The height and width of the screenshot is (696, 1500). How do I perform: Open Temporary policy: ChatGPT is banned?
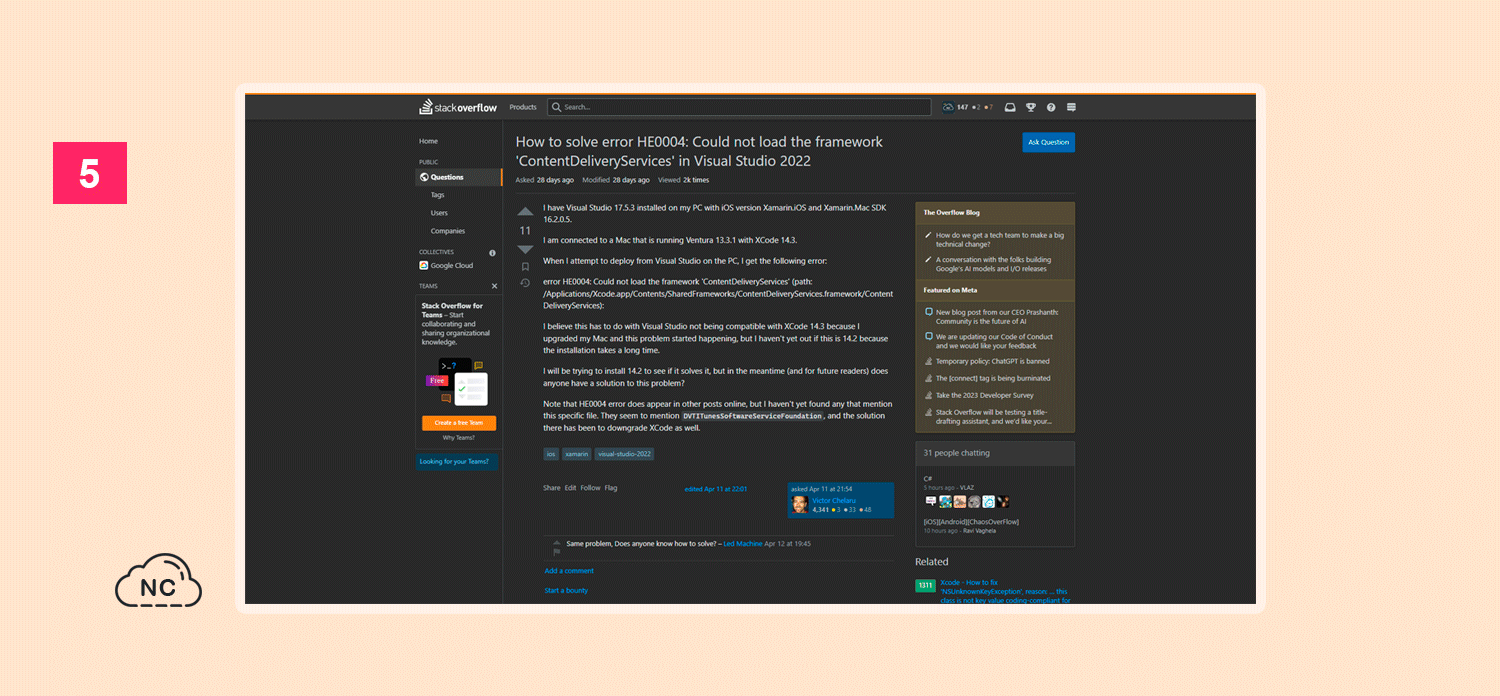click(x=993, y=361)
